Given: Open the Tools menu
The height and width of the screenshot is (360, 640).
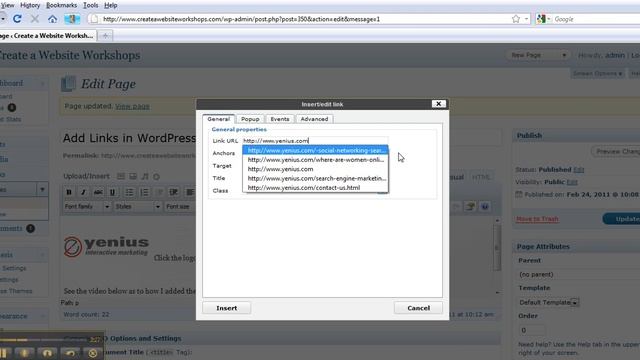Looking at the screenshot, I should [91, 5].
